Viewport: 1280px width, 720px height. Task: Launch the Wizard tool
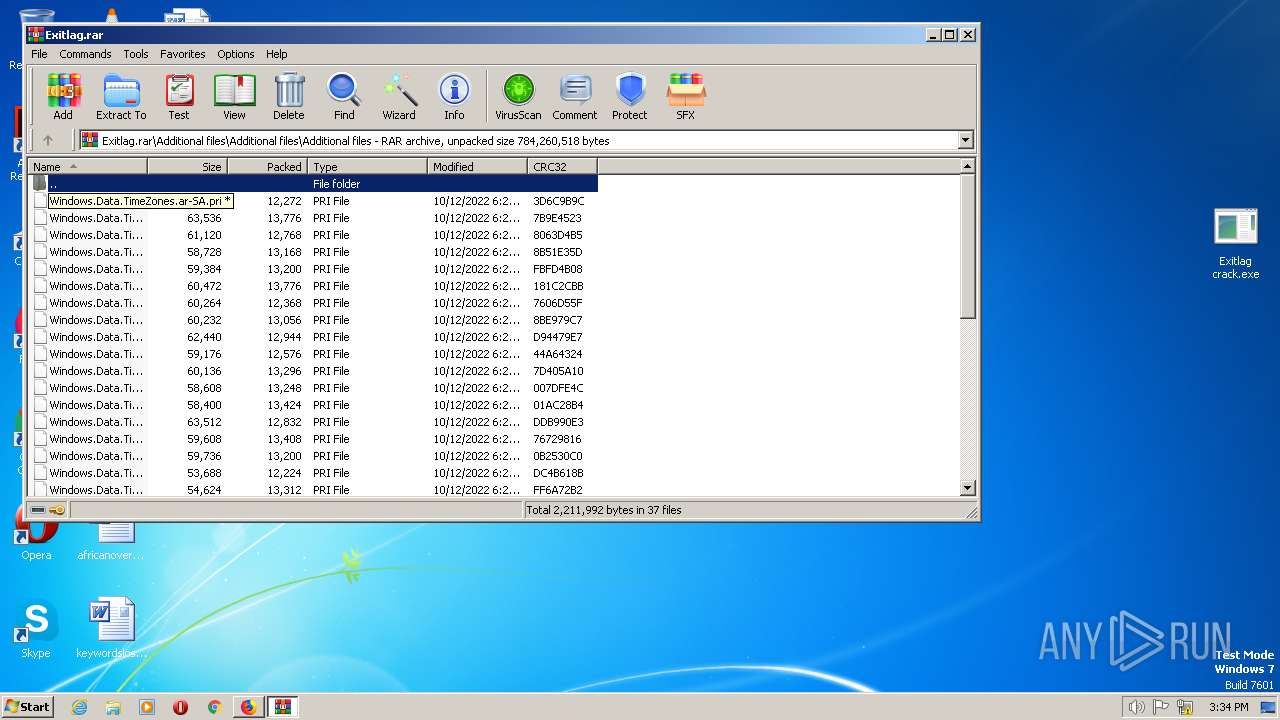(x=399, y=96)
